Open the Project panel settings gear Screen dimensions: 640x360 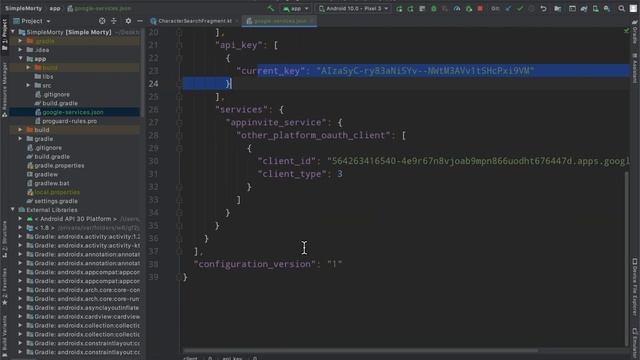[128, 21]
